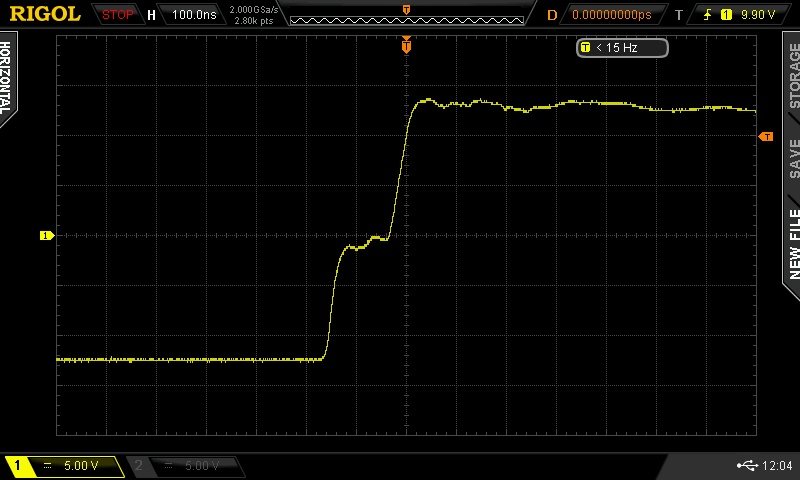The image size is (800, 480).
Task: Click the RIGOL logo
Action: point(45,14)
